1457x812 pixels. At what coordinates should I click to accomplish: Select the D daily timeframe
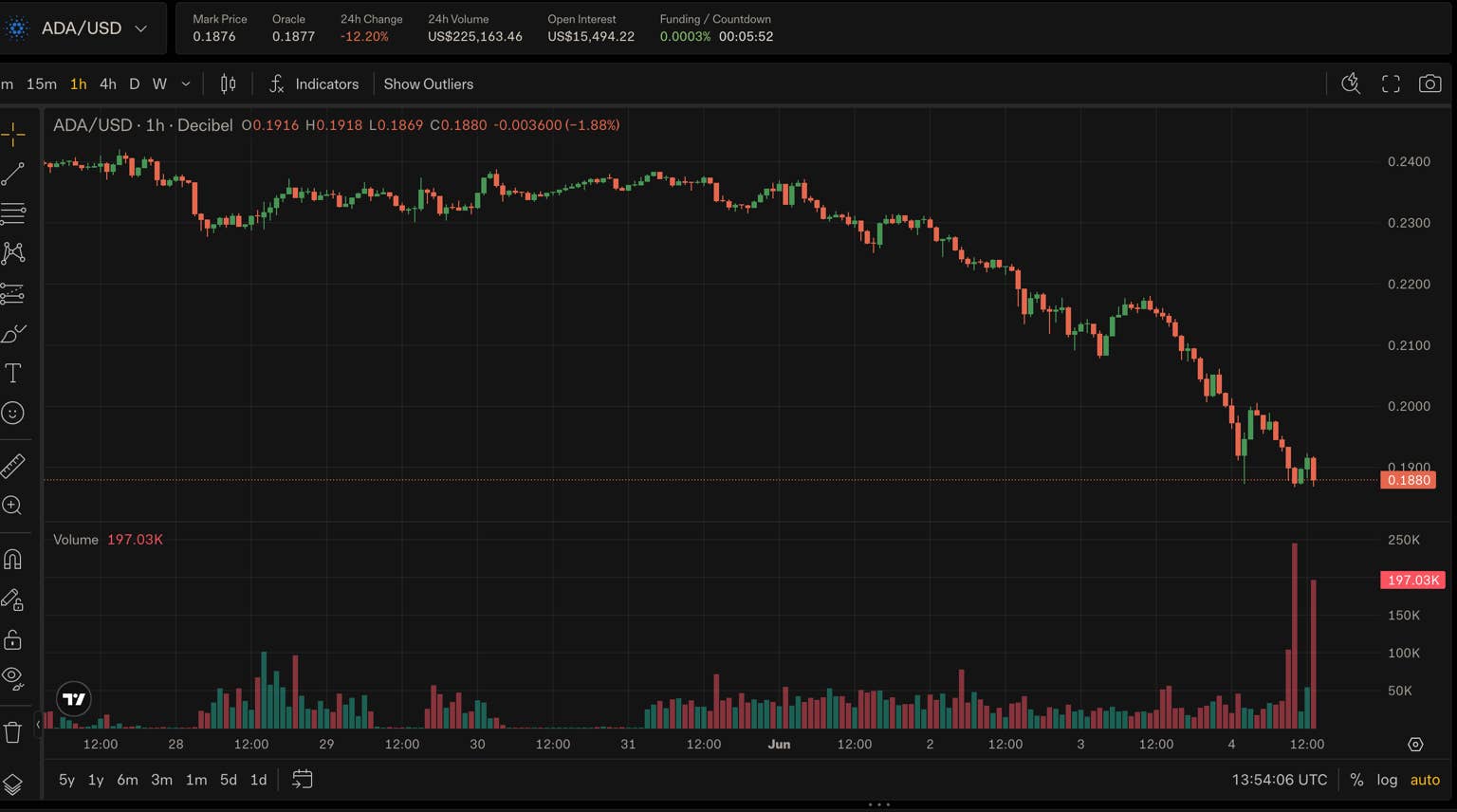tap(135, 84)
